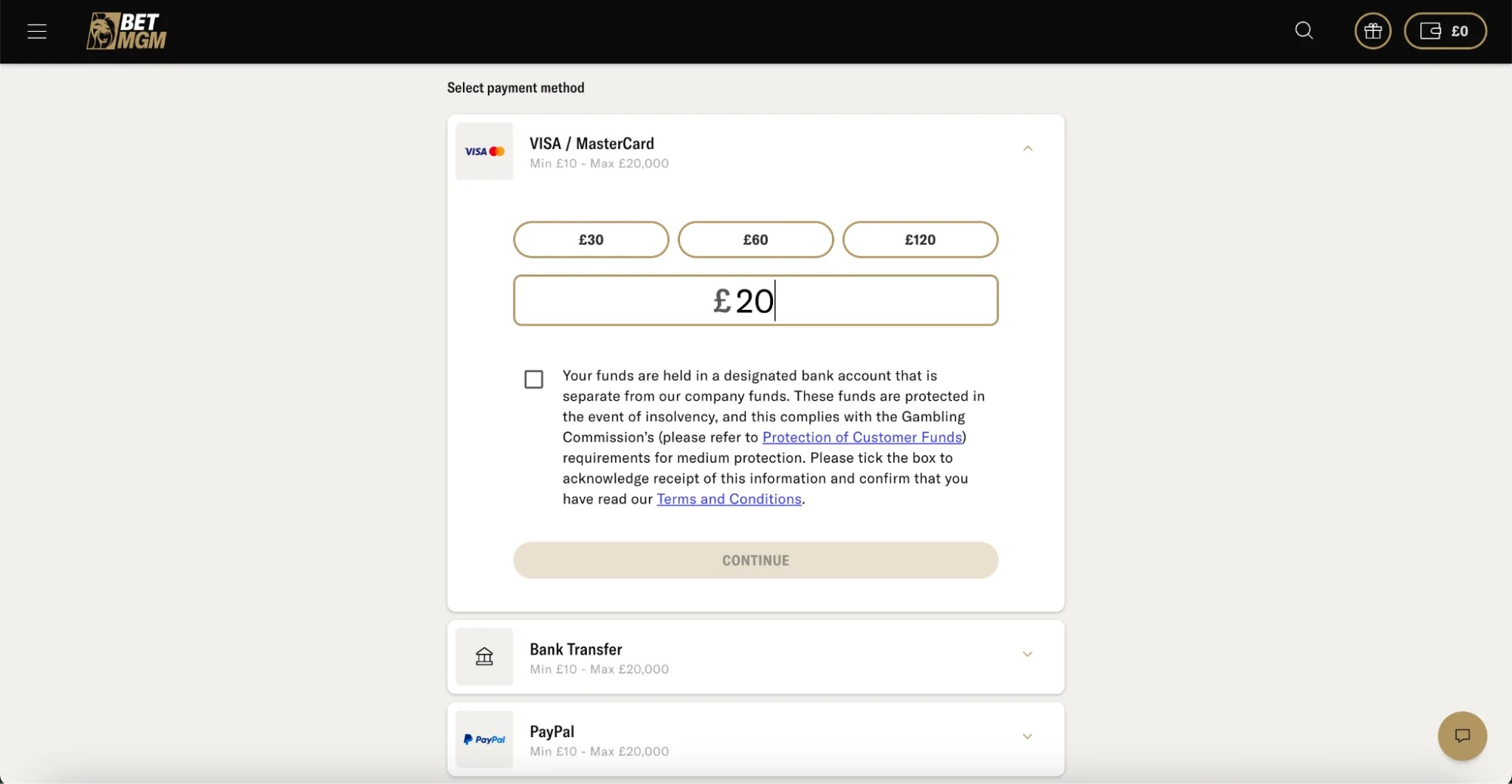This screenshot has height=784, width=1512.
Task: Open the Protection of Customer Funds link
Action: coord(862,437)
